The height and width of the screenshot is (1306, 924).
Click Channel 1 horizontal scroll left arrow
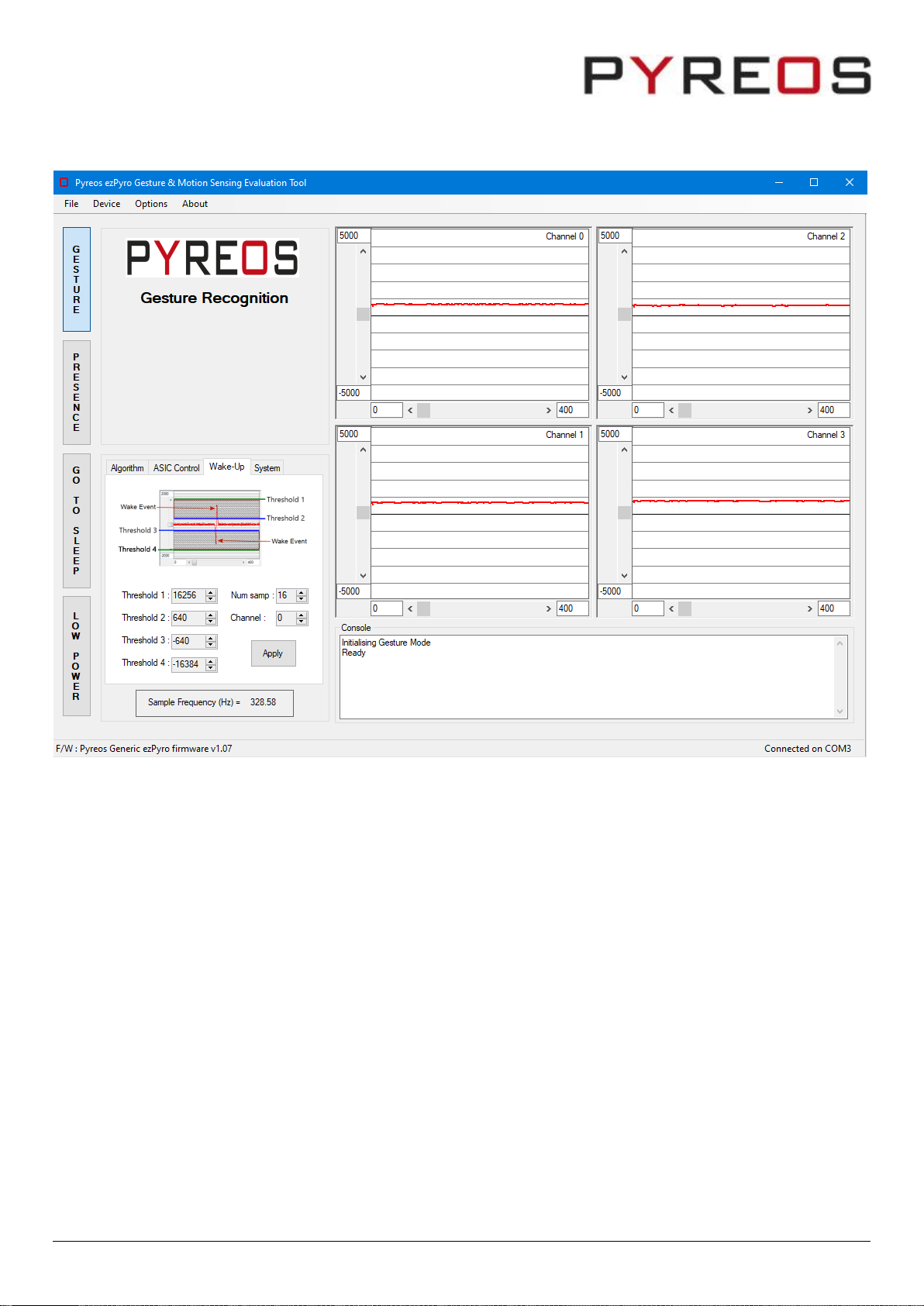(410, 609)
